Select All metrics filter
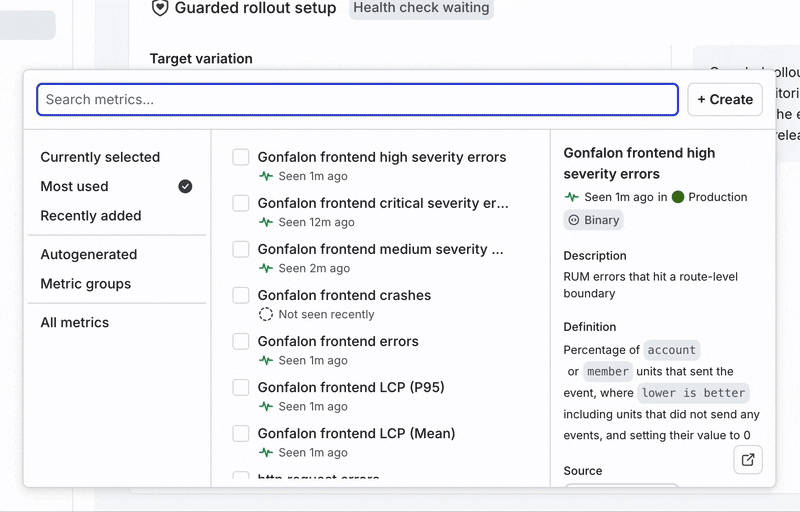800x512 pixels. pos(75,322)
